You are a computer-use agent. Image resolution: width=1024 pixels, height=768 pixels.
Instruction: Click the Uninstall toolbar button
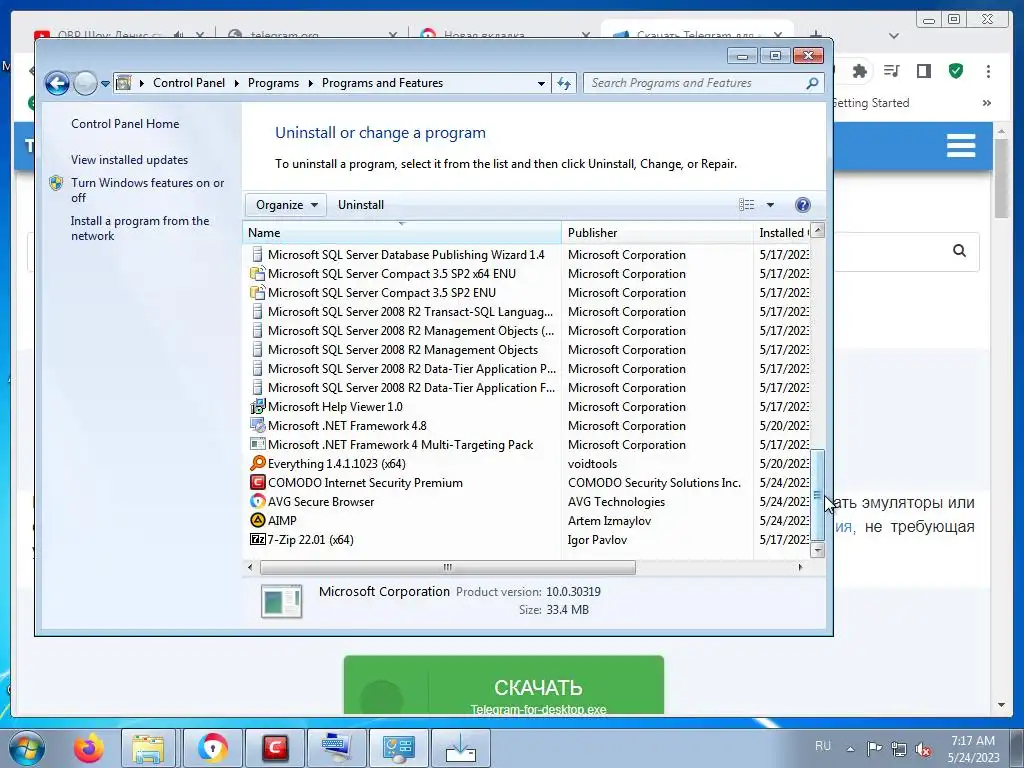pos(360,205)
